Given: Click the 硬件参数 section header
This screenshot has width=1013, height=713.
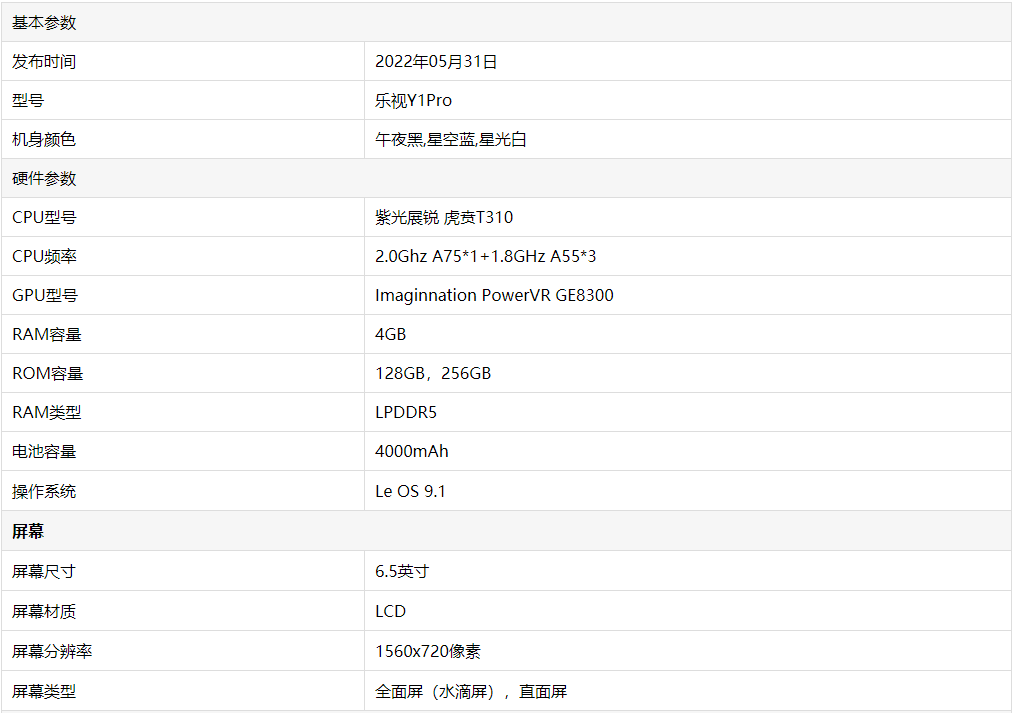Looking at the screenshot, I should pos(506,178).
